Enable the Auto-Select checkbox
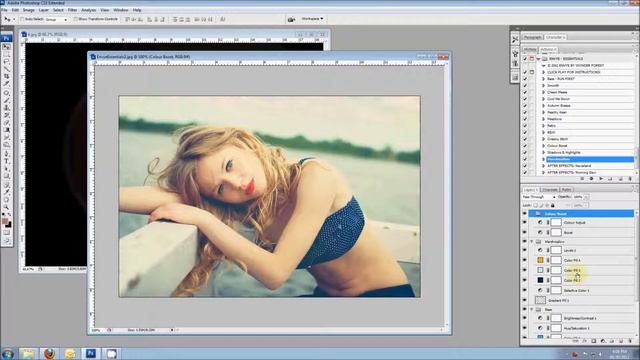The height and width of the screenshot is (360, 640). click(x=22, y=19)
